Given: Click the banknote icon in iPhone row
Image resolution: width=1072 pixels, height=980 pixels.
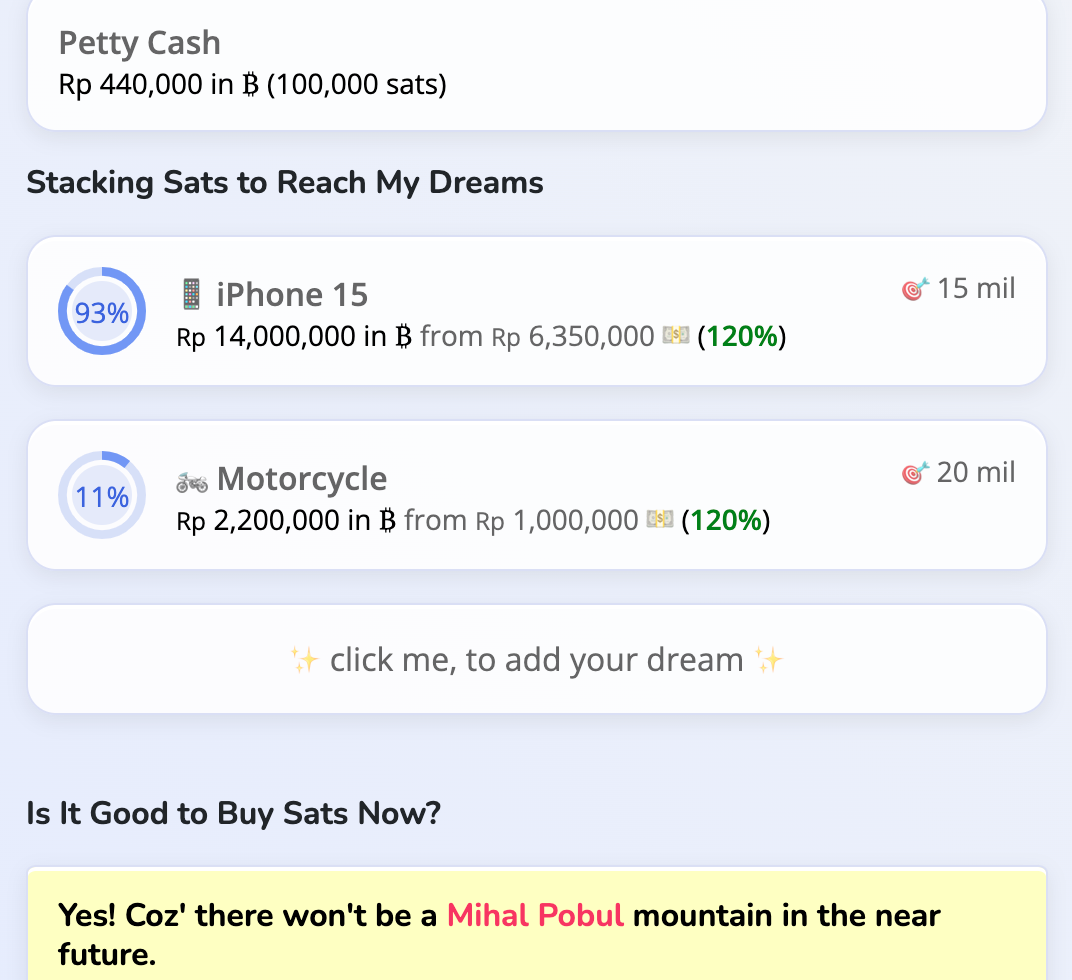Looking at the screenshot, I should 676,337.
